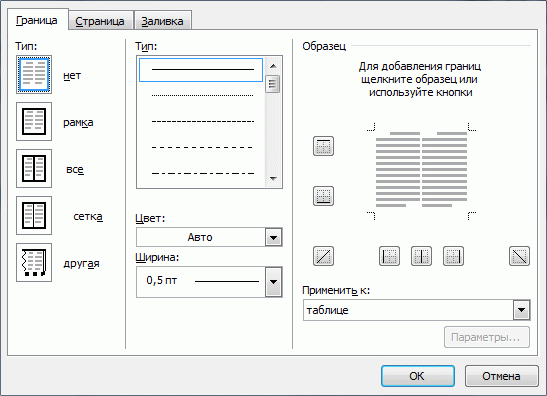Toggle the top border button in preview

[x=323, y=146]
